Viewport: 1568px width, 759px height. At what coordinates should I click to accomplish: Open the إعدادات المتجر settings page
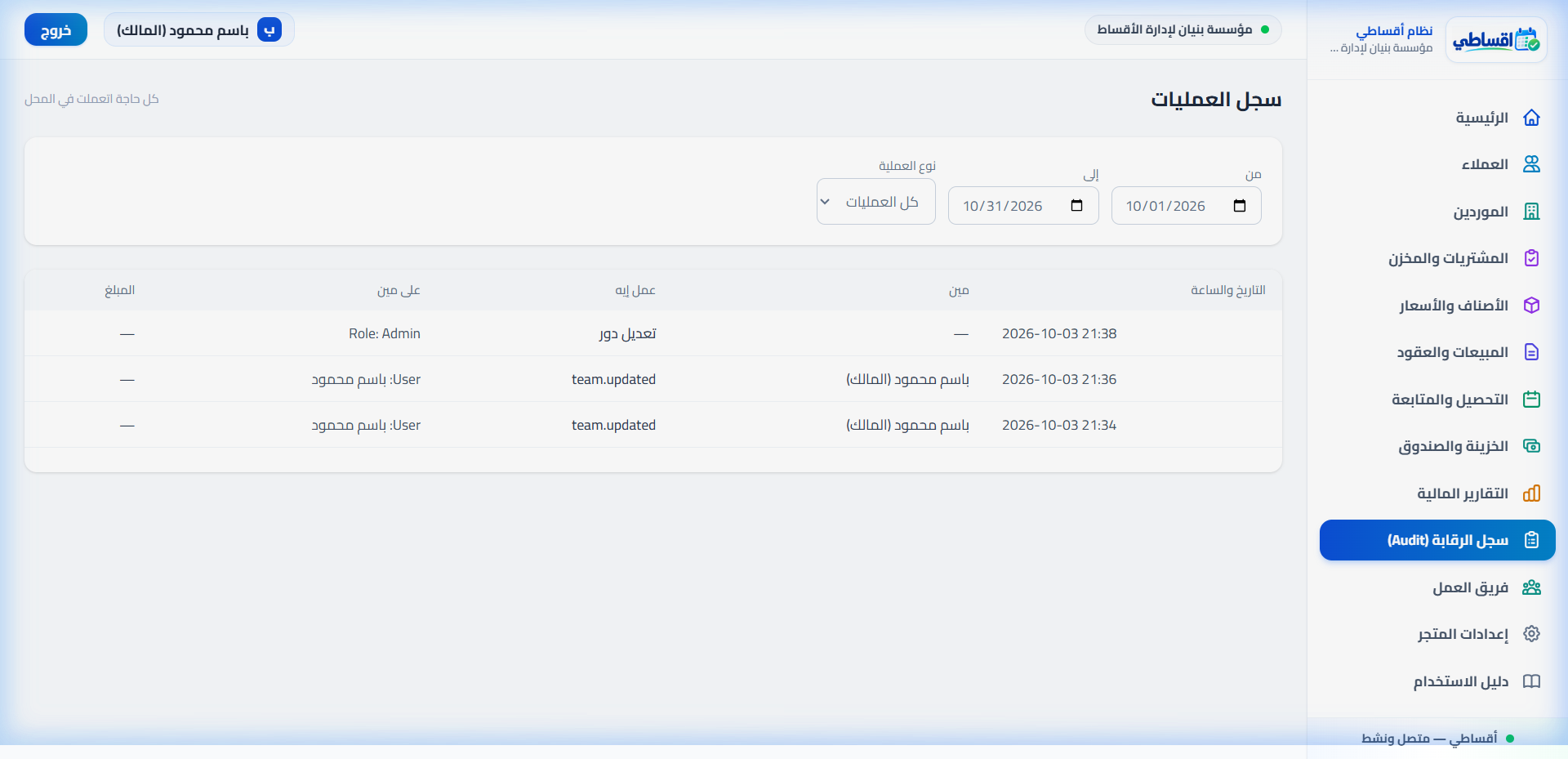(x=1437, y=634)
